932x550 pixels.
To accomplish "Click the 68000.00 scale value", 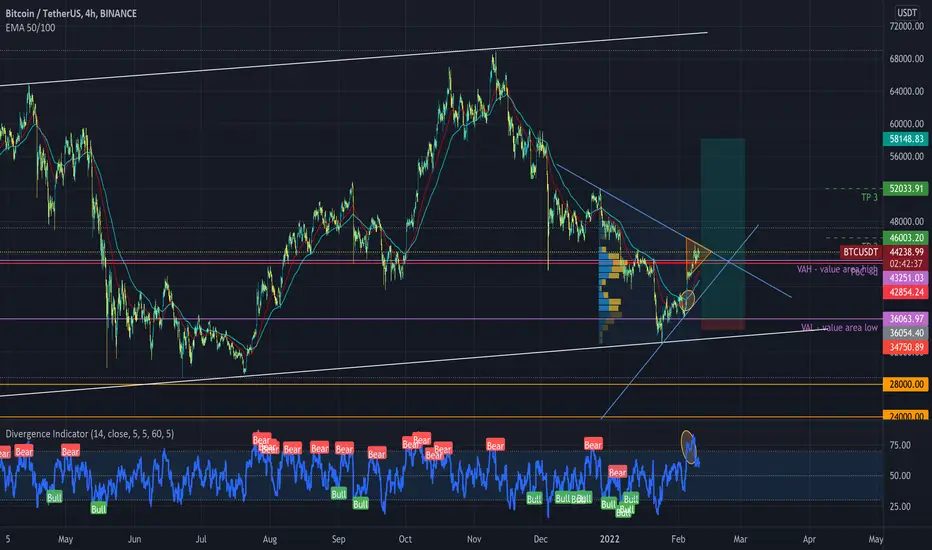I will coord(906,59).
